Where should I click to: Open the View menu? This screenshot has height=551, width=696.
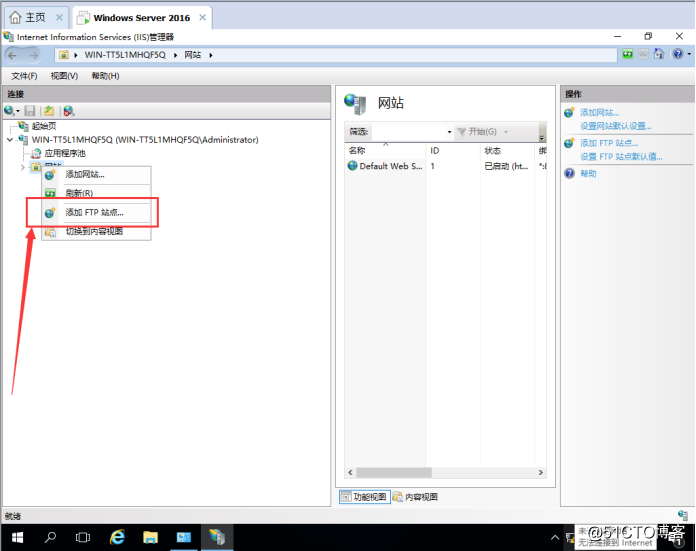tap(64, 76)
